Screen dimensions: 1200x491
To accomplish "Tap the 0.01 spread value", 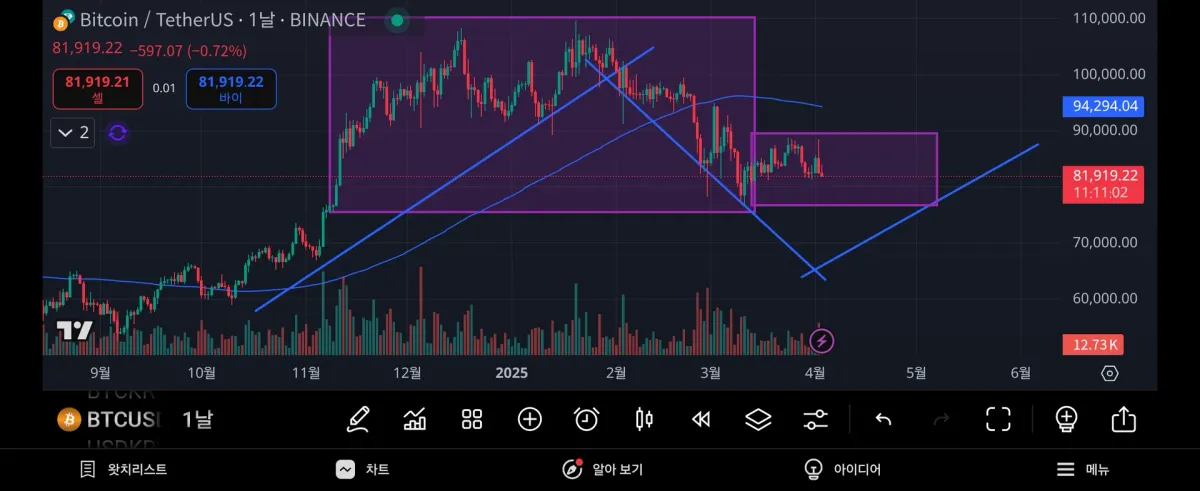I will pos(164,89).
